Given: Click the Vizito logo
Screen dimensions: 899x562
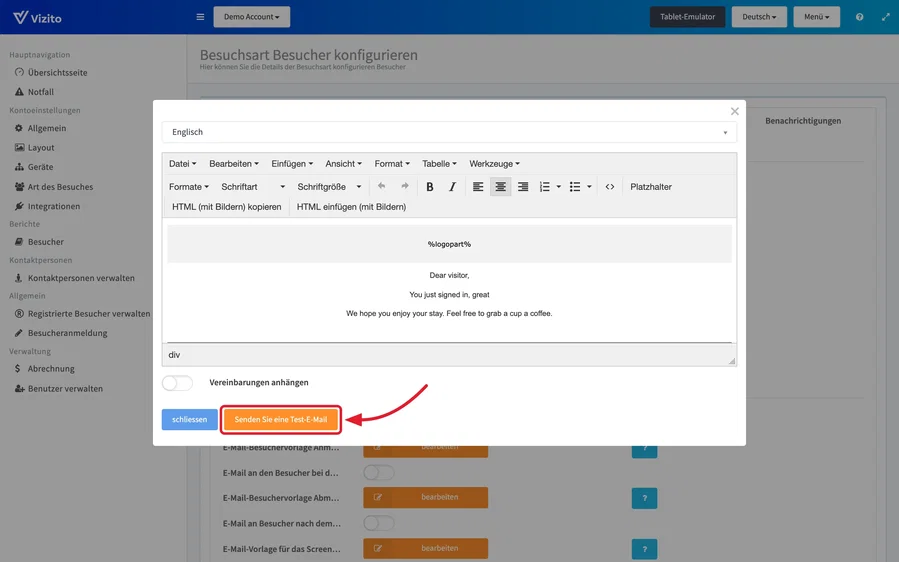Looking at the screenshot, I should pos(37,17).
